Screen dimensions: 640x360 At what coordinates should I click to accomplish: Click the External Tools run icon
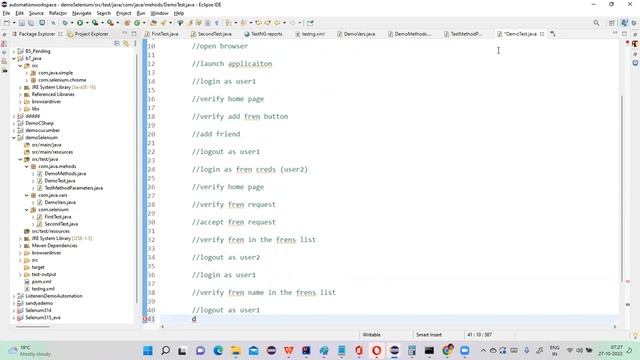pos(110,23)
